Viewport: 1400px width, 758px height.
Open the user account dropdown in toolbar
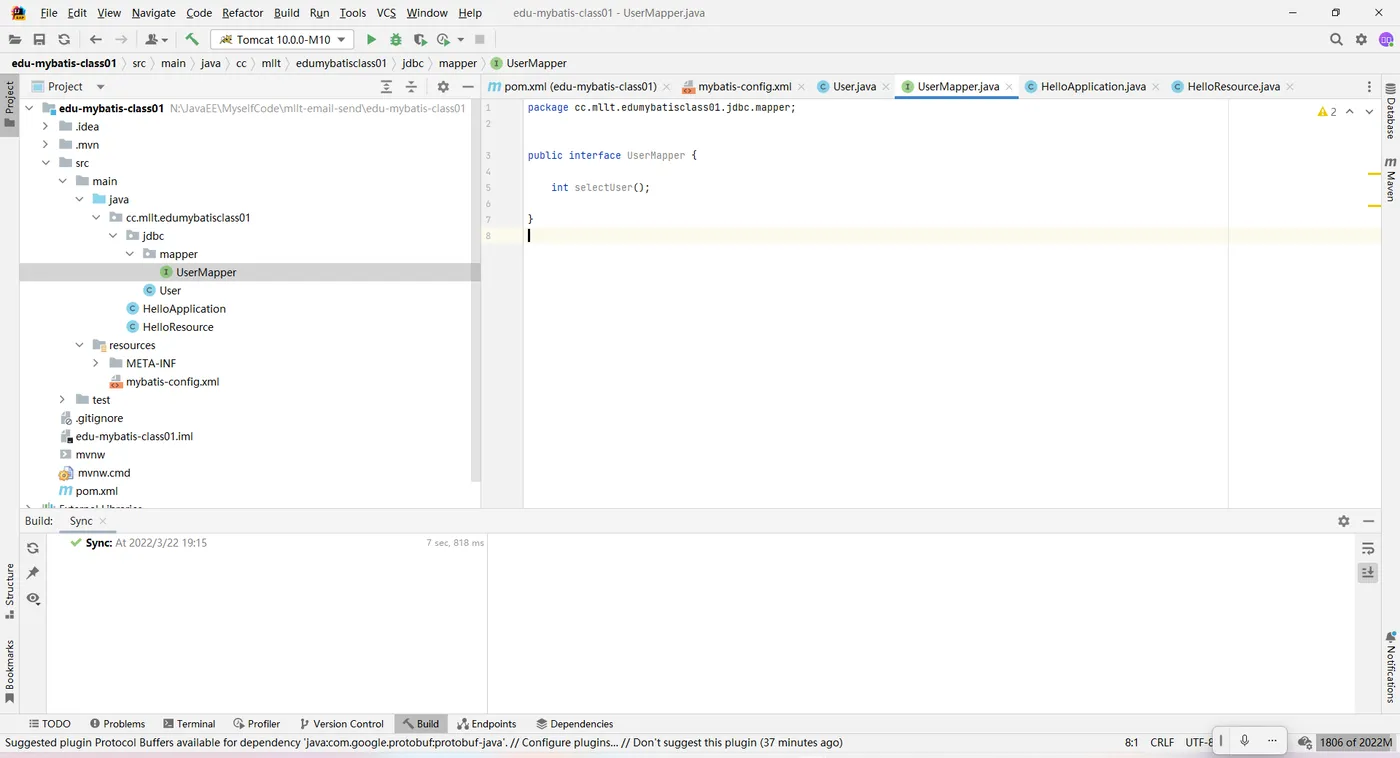[x=157, y=39]
